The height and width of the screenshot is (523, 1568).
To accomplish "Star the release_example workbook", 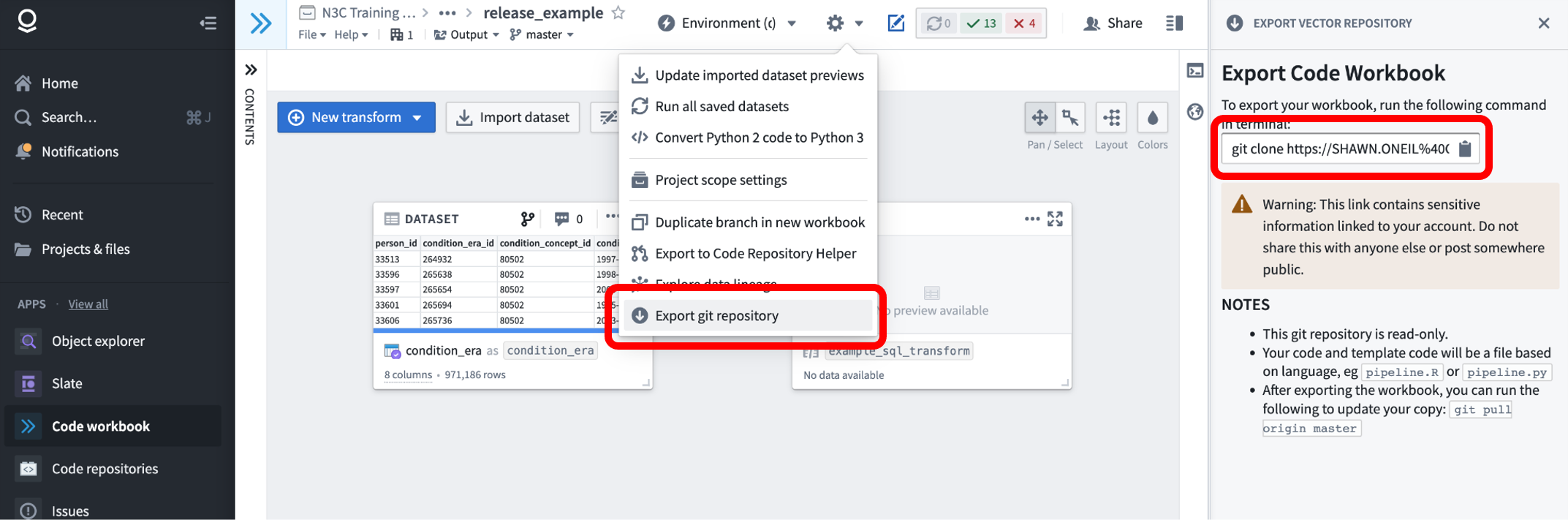I will 618,12.
